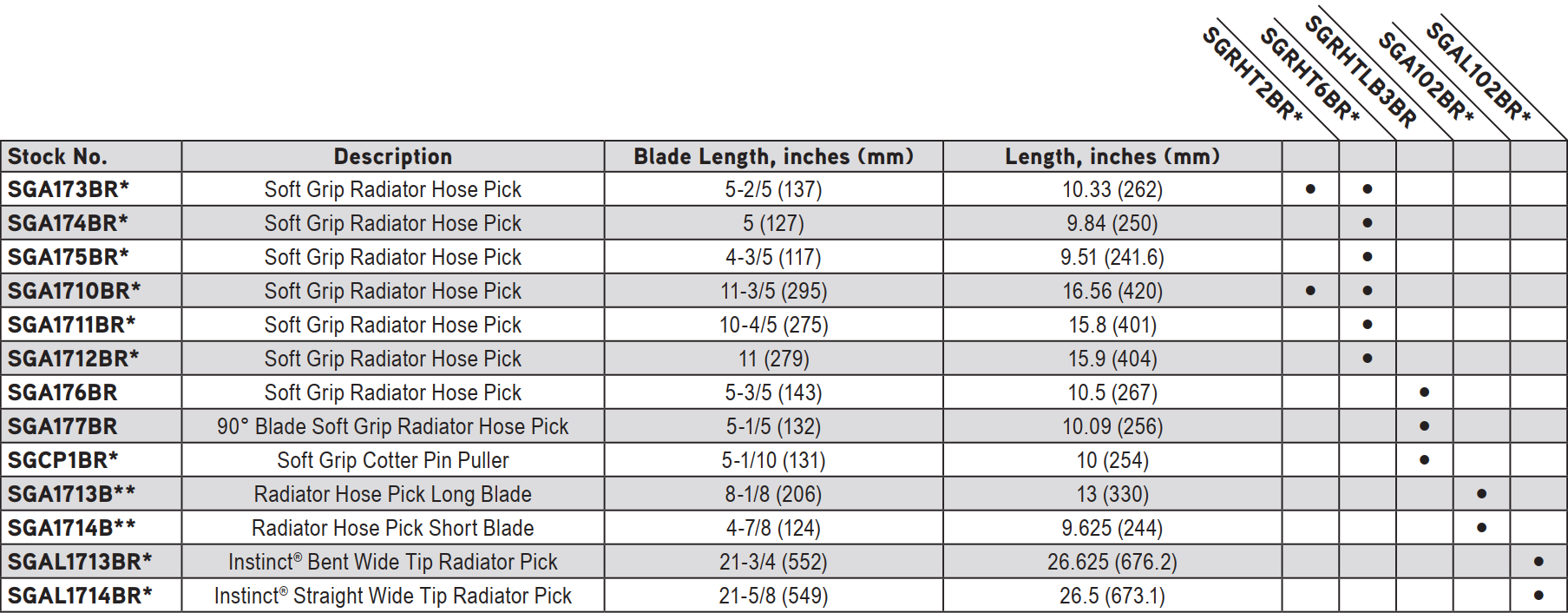Screen dimensions: 1568x613
Task: Click the SGRHTLB3BR dot in SGA176BR row
Action: [x=1424, y=392]
